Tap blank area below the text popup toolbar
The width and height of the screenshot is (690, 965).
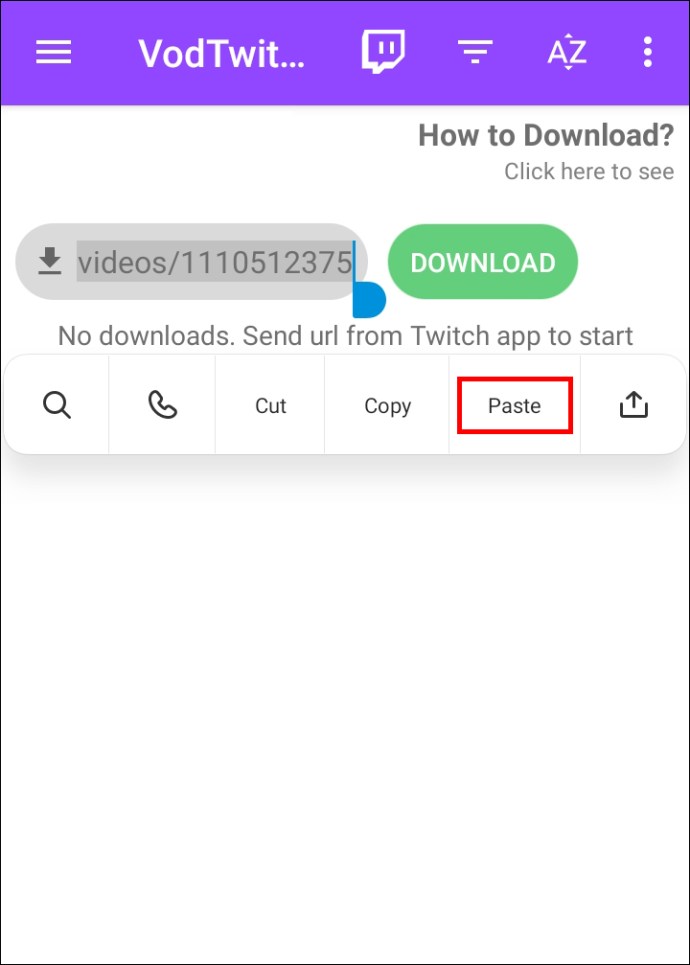click(x=345, y=708)
